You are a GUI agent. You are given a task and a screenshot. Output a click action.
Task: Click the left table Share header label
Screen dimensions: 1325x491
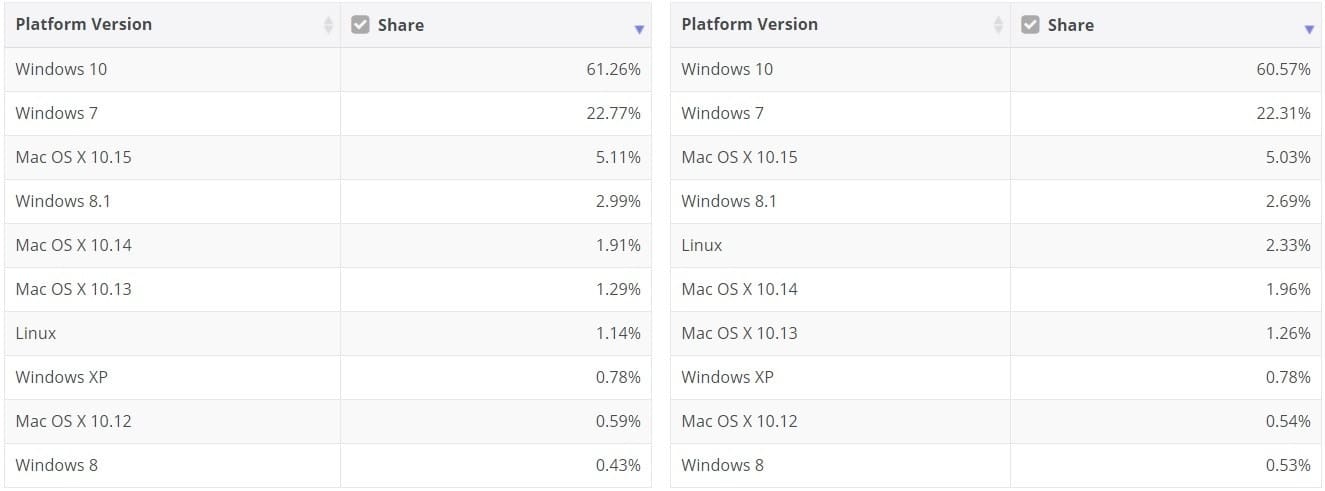coord(401,25)
